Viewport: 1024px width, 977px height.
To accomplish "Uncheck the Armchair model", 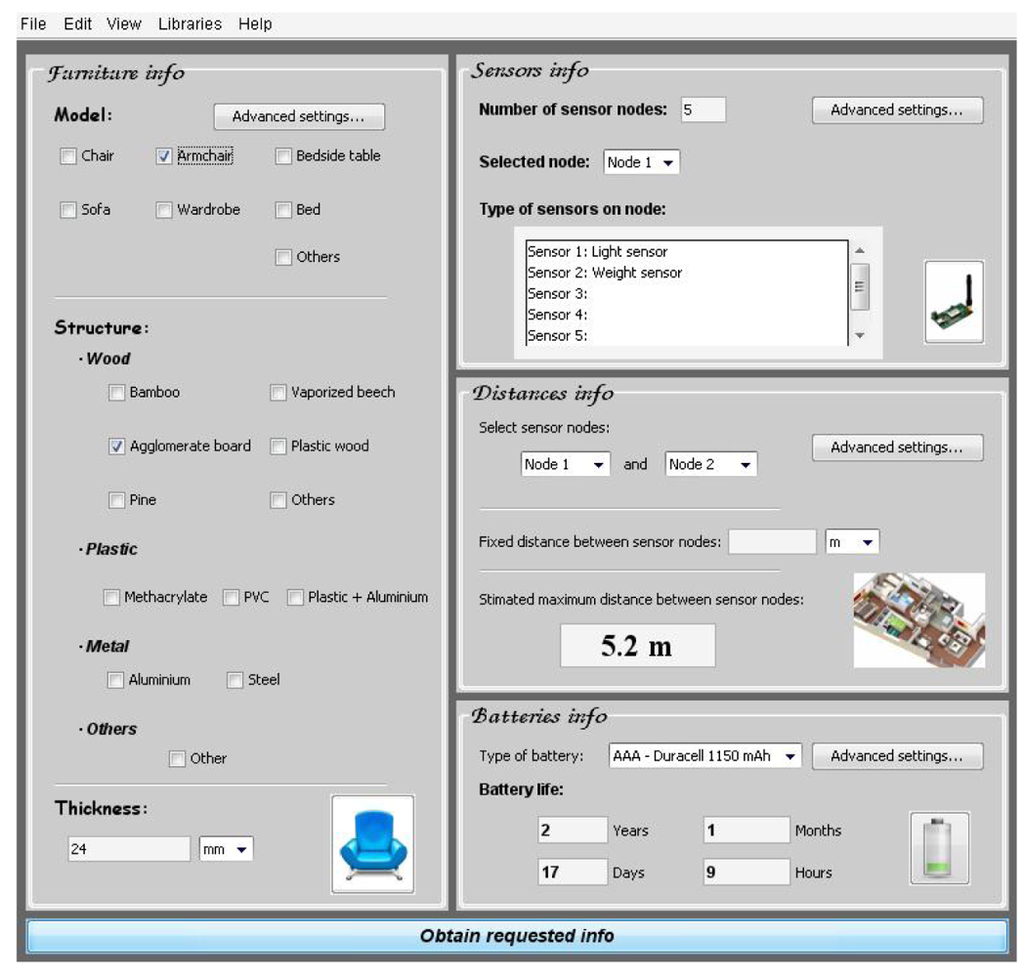I will 164,156.
